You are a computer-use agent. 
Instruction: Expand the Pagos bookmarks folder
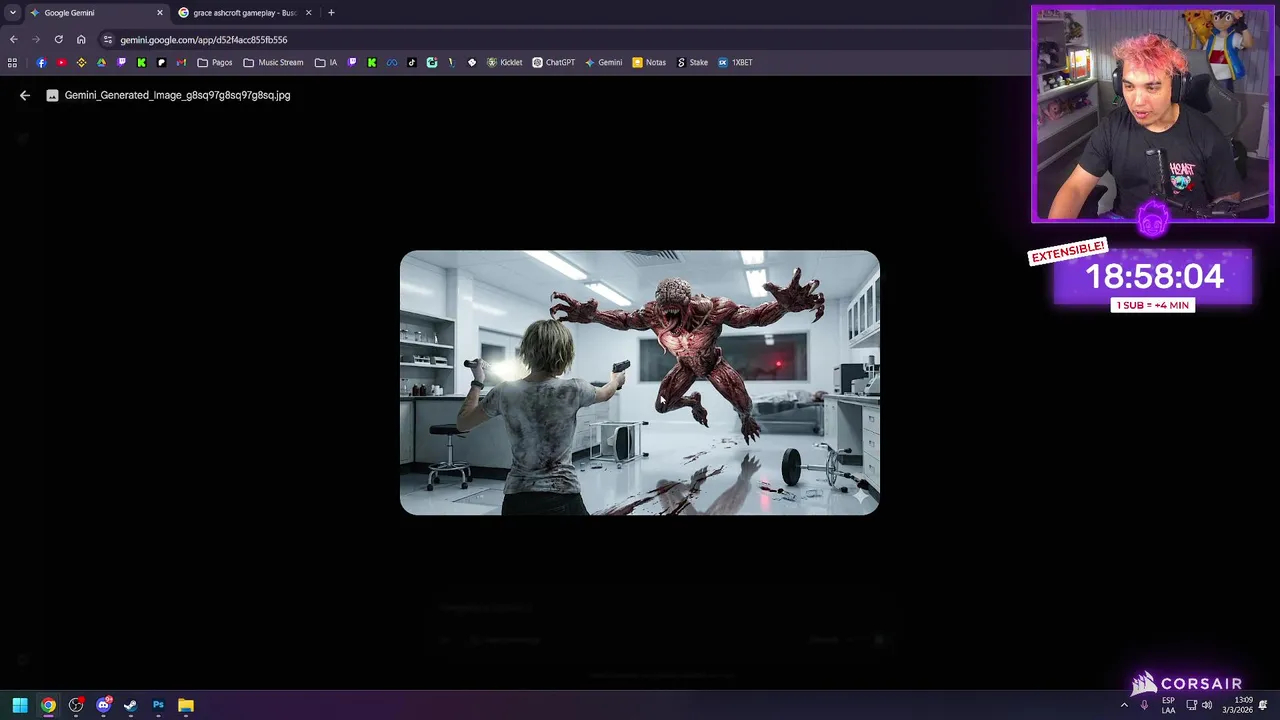(x=215, y=62)
